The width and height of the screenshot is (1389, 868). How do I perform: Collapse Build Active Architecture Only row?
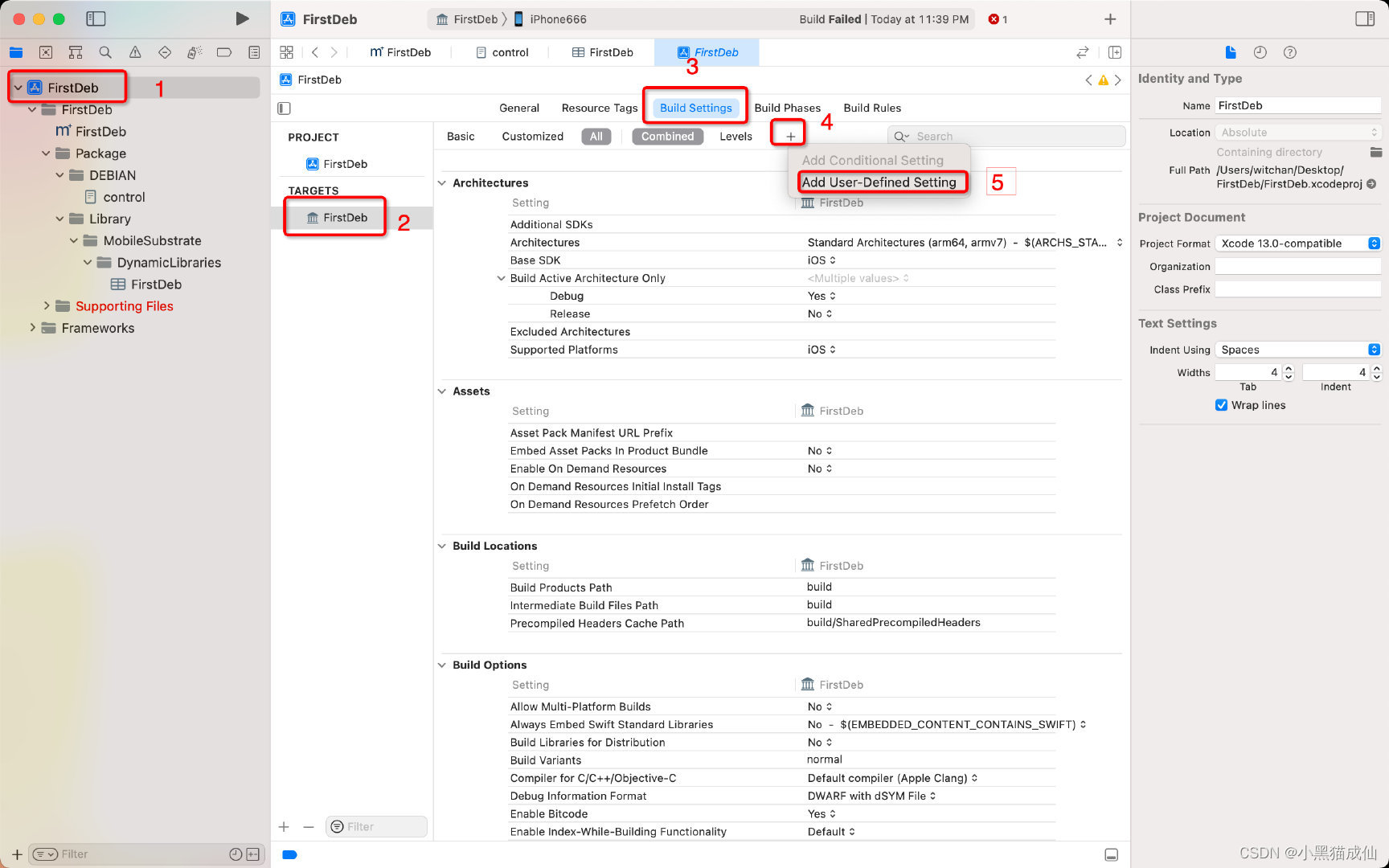tap(502, 278)
